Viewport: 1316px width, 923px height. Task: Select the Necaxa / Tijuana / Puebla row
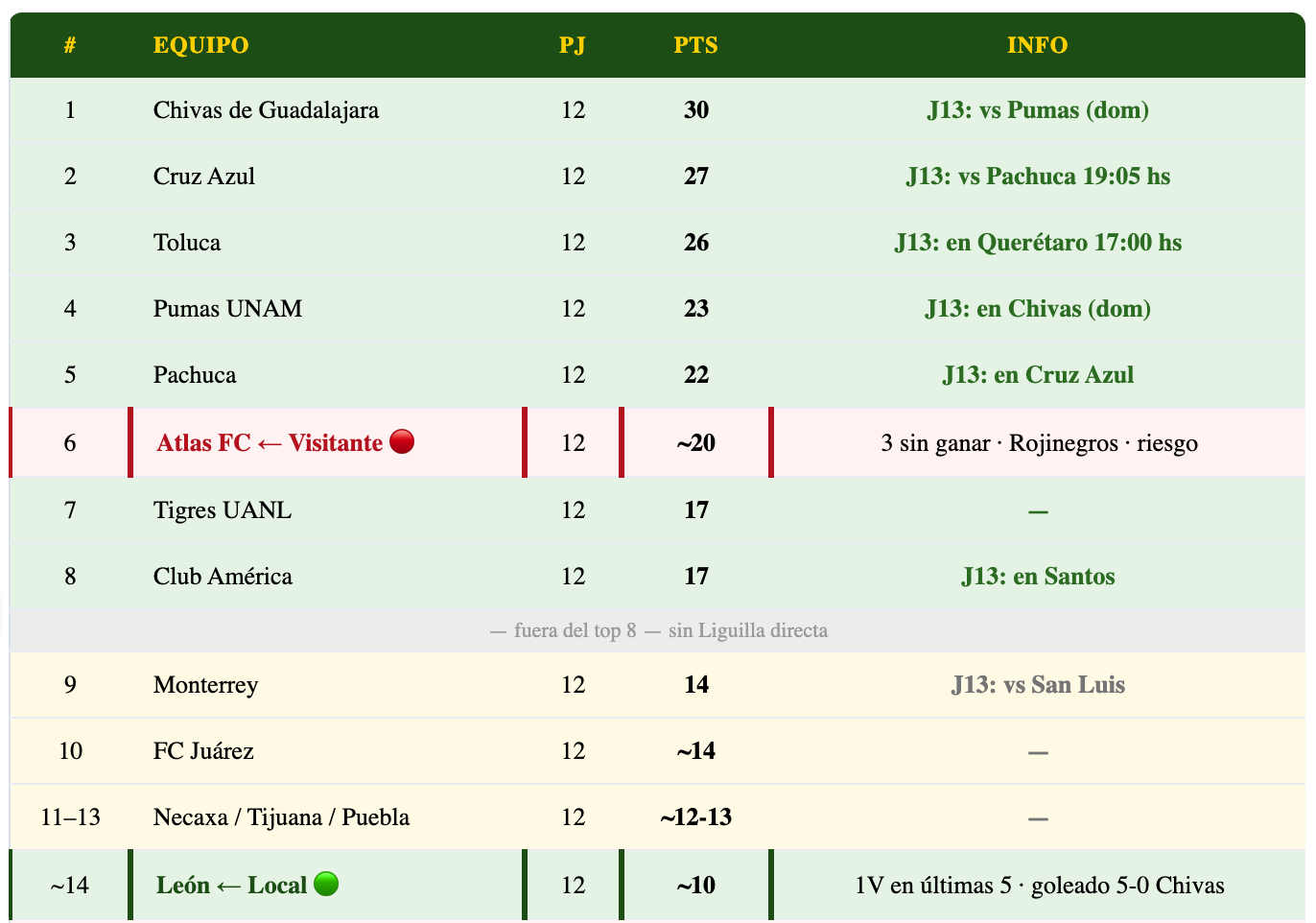coord(281,817)
